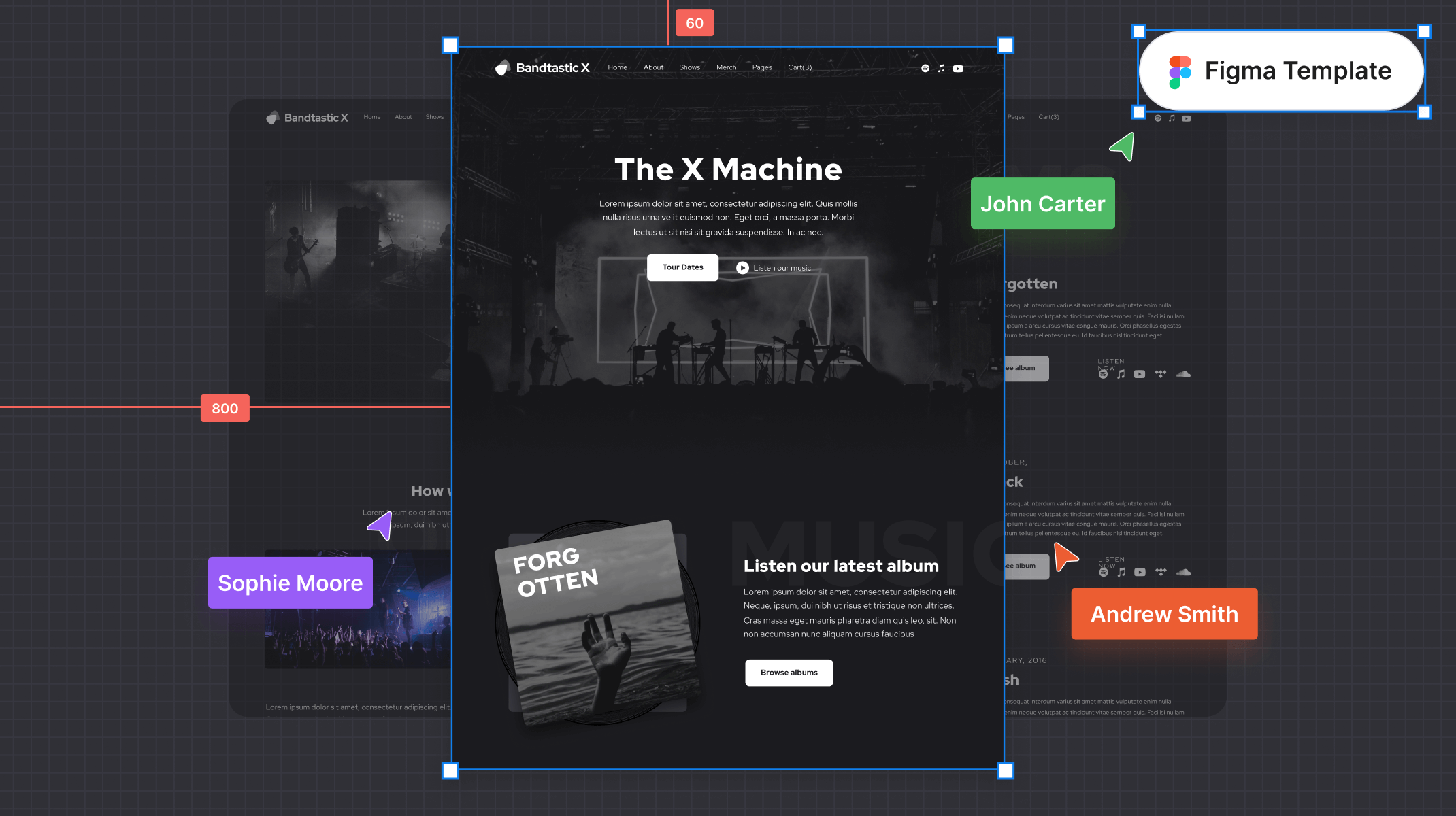Screen dimensions: 1456x816
Task: Click the 800px red ruler marker left side
Action: point(224,408)
